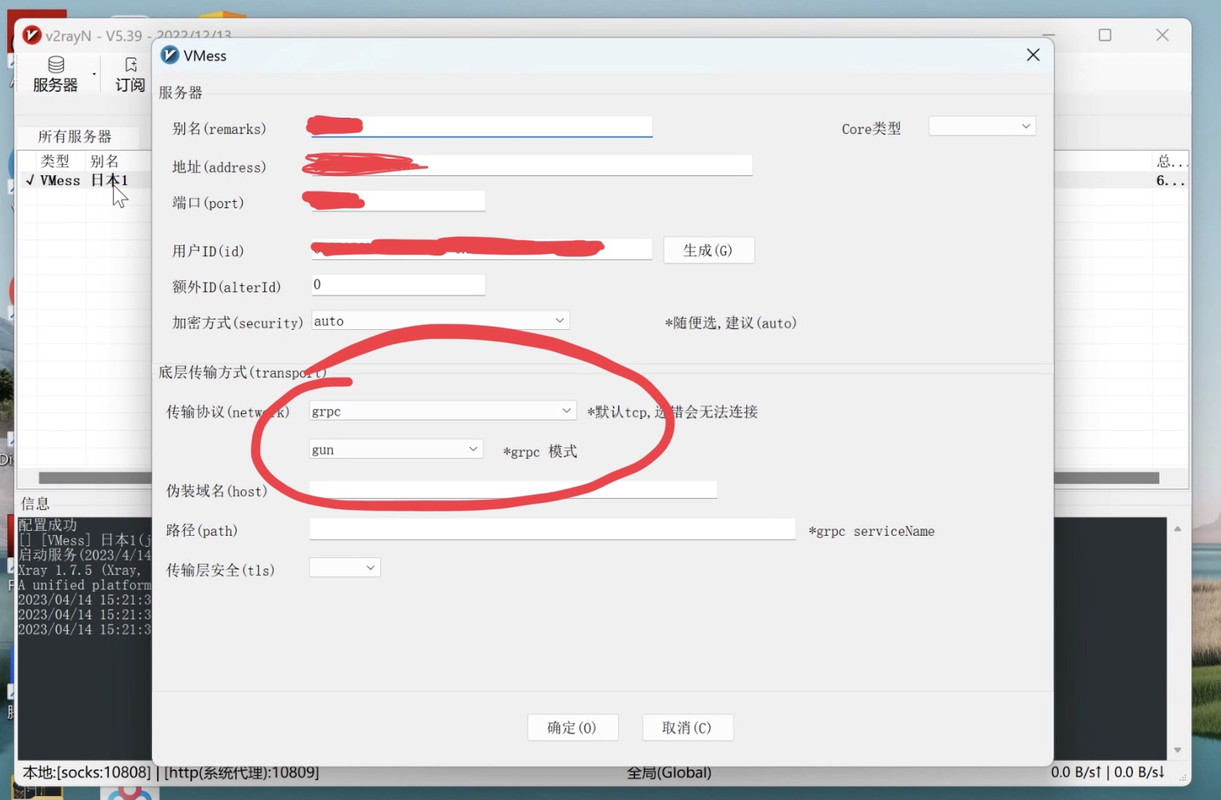
Task: Focus the 路径(path) input field
Action: (552, 529)
